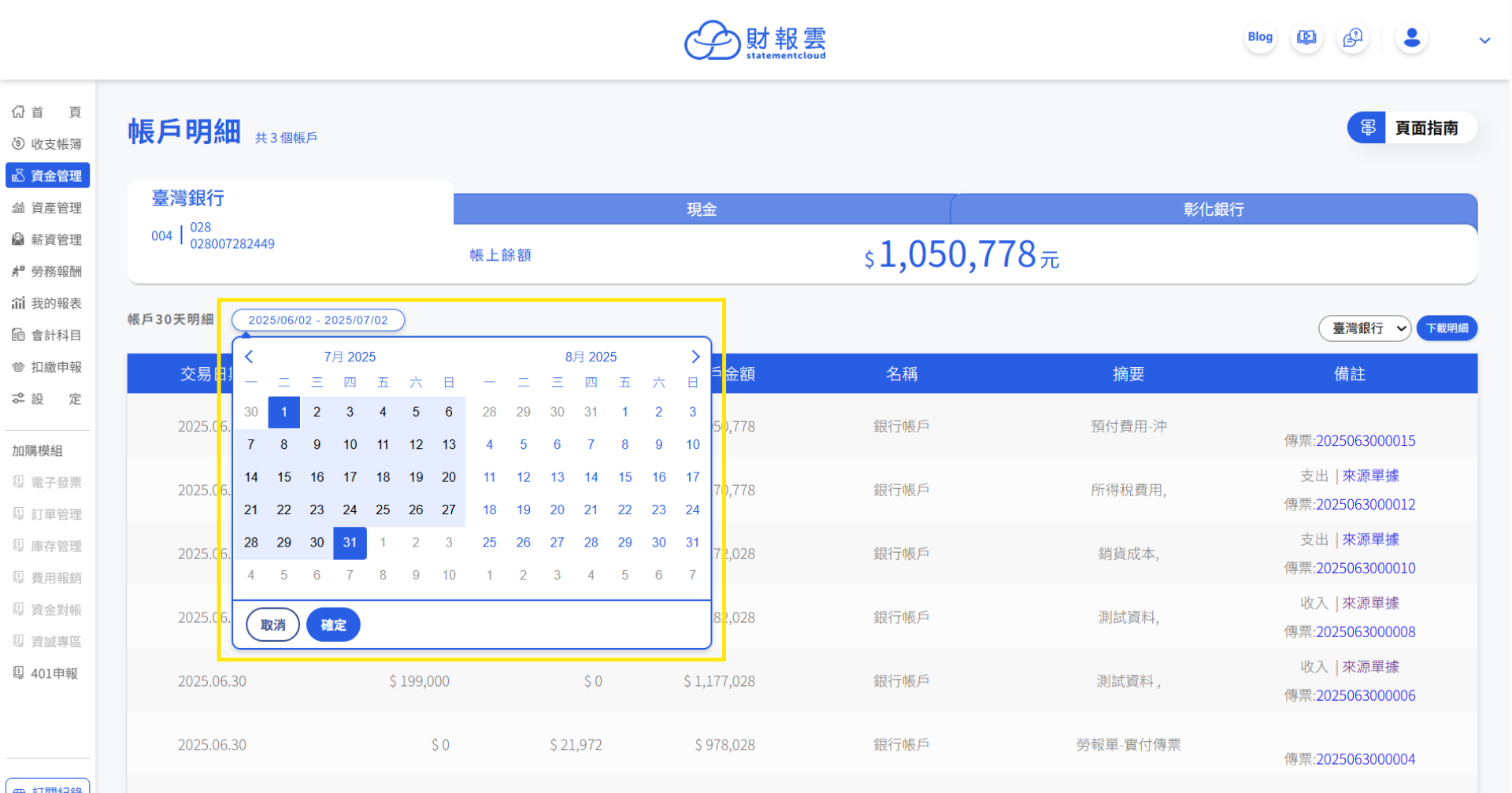Click the 8月 2025 month header

coord(591,357)
